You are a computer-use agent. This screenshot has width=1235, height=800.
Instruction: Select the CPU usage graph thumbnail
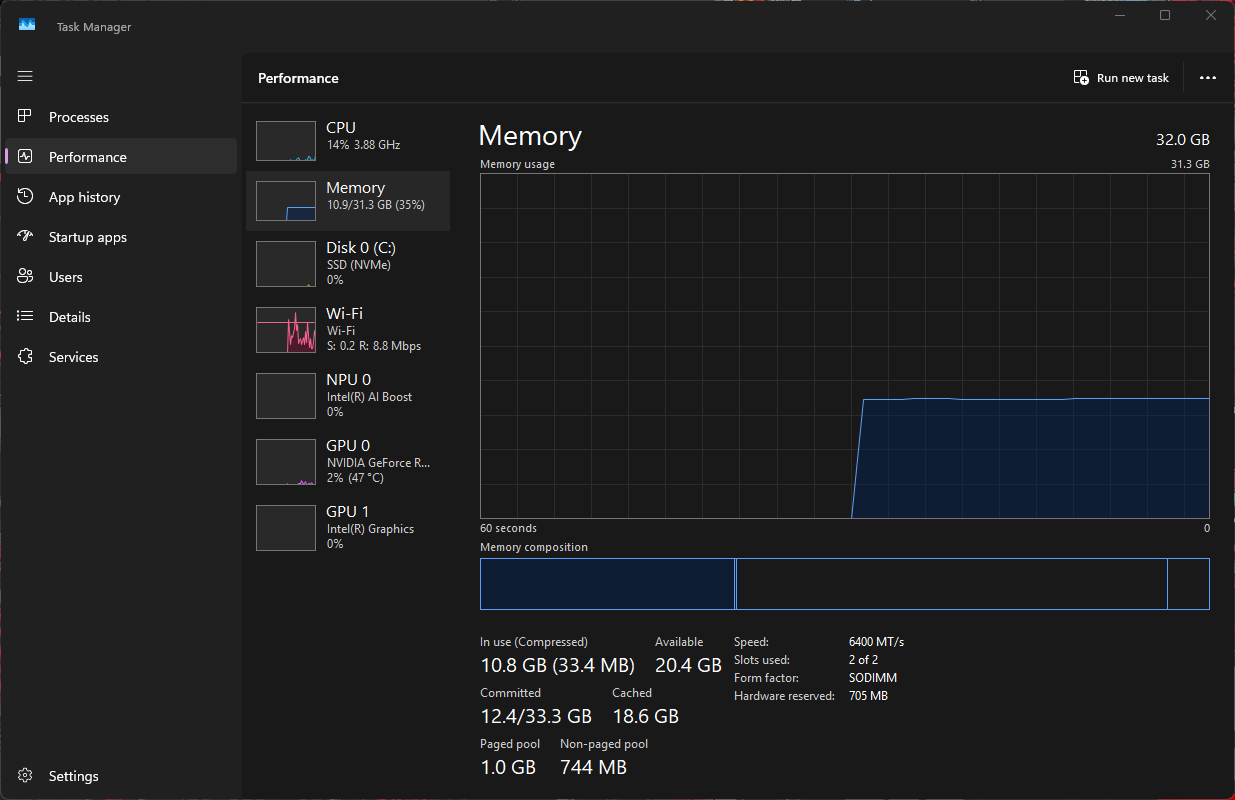286,141
